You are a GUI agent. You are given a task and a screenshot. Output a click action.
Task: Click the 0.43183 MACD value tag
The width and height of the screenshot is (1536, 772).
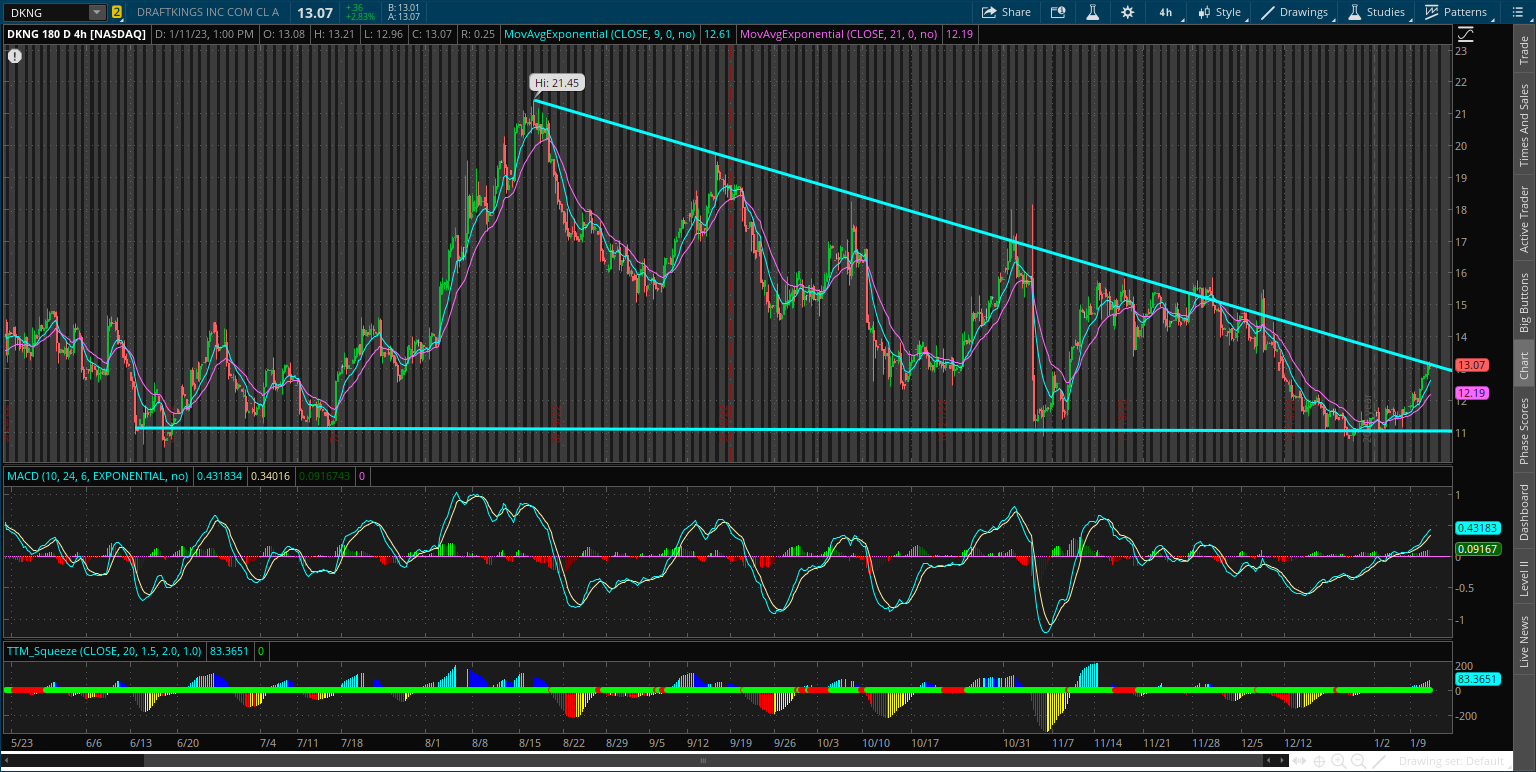click(1476, 527)
